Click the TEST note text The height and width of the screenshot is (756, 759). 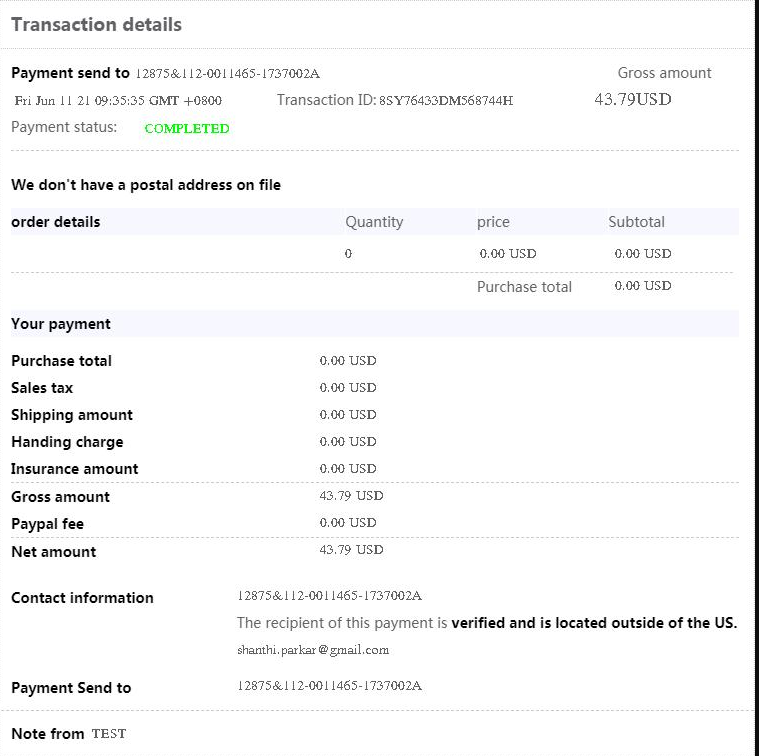coord(109,734)
